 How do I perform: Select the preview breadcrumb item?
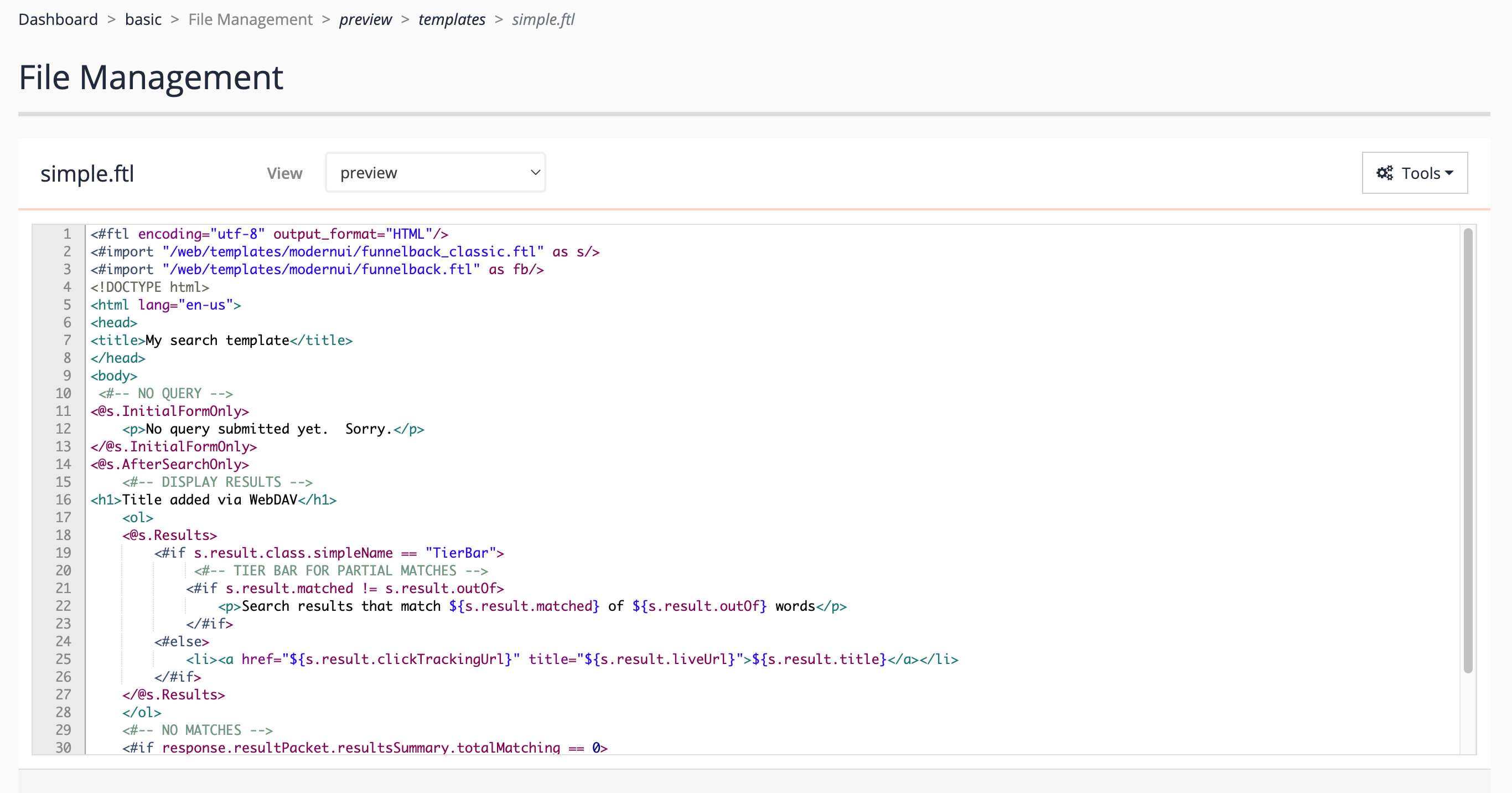365,19
